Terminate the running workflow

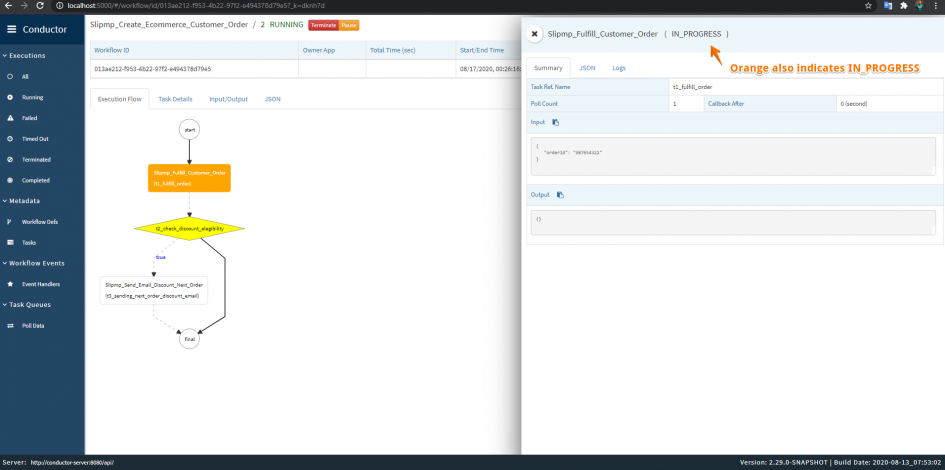point(324,25)
